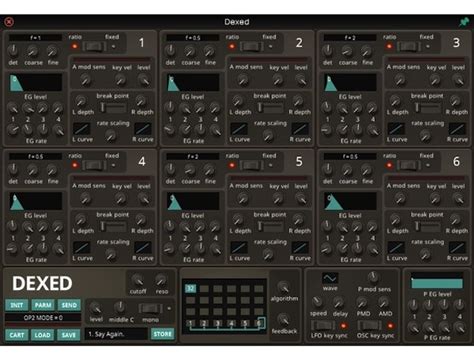Screen dimensions: 474x361
Task: Click the middle C transpose knob
Action: (120, 307)
